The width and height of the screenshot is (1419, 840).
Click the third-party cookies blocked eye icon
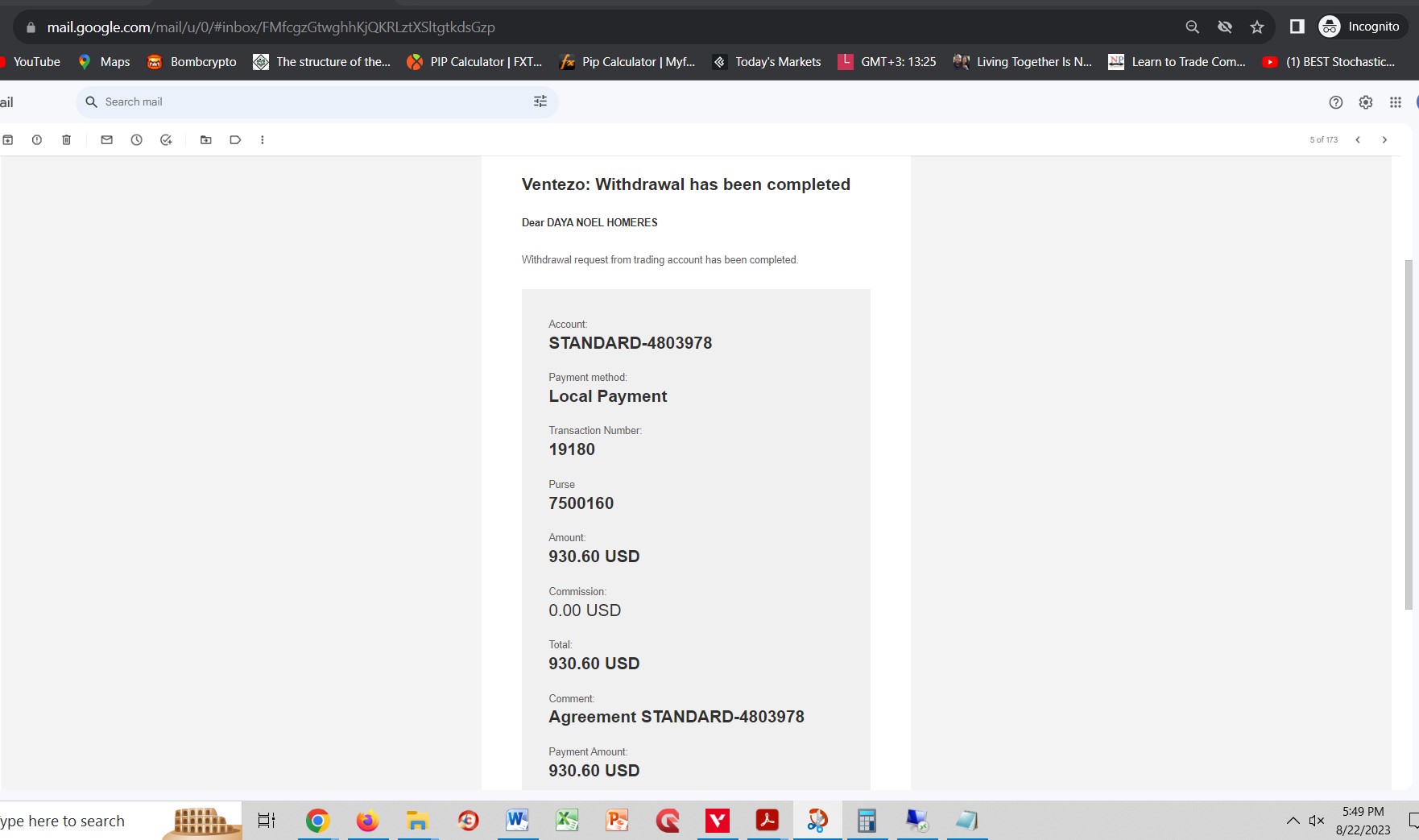pyautogui.click(x=1225, y=27)
